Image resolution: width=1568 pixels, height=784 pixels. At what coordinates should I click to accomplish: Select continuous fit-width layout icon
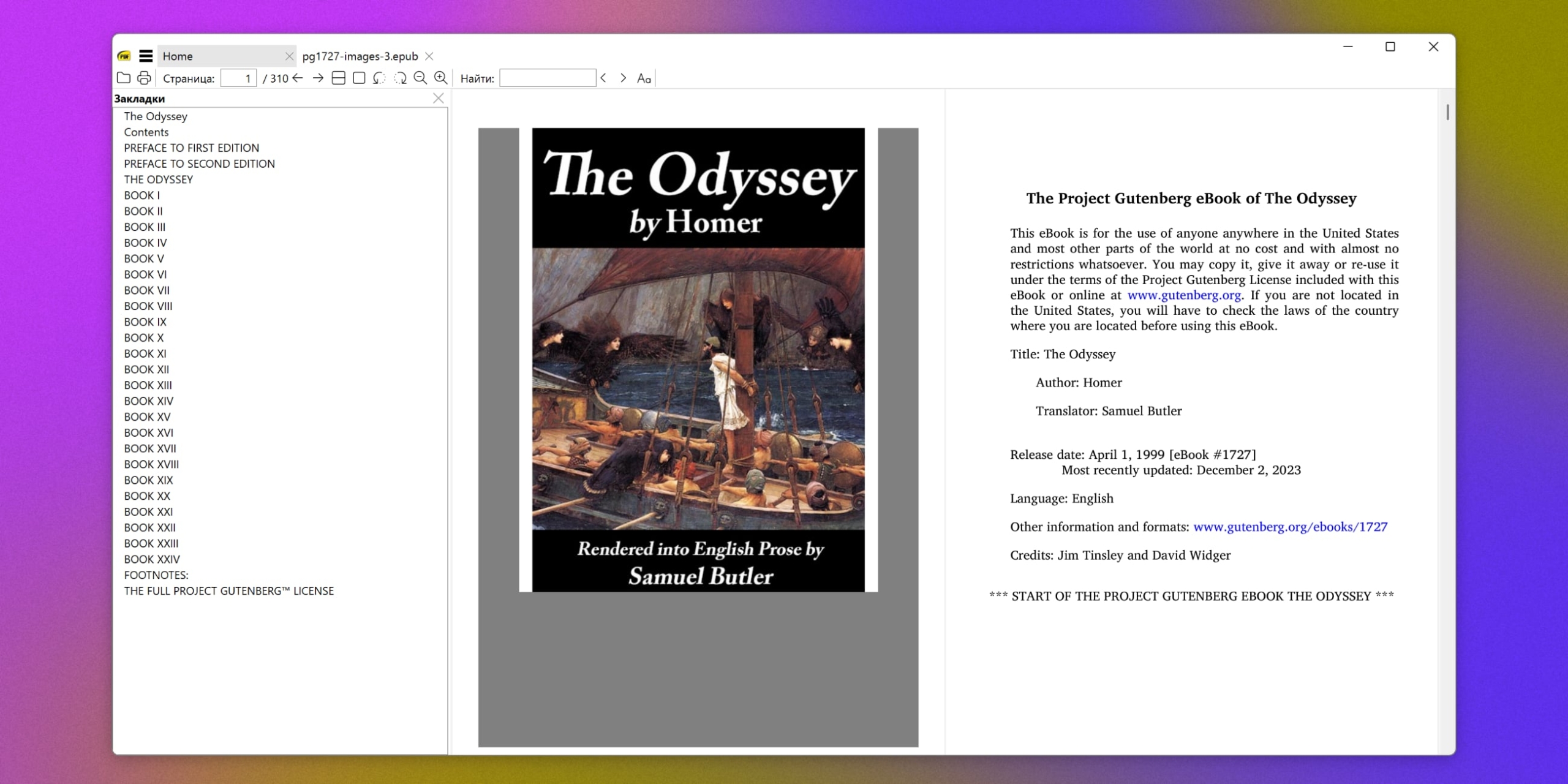pyautogui.click(x=339, y=78)
